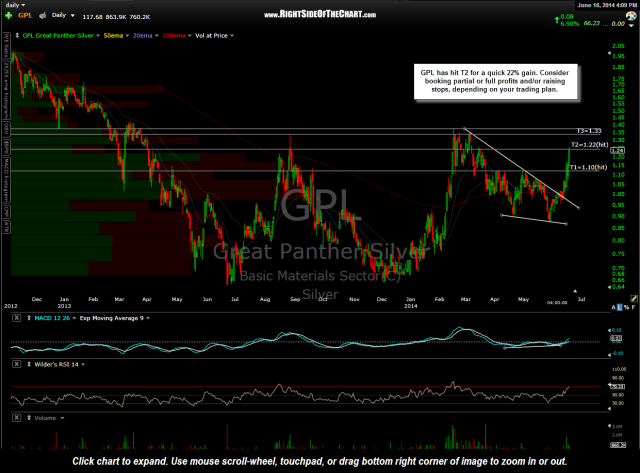Click the MACD lower scale arrow near -0.10
This screenshot has height=473, width=640.
[x=609, y=353]
